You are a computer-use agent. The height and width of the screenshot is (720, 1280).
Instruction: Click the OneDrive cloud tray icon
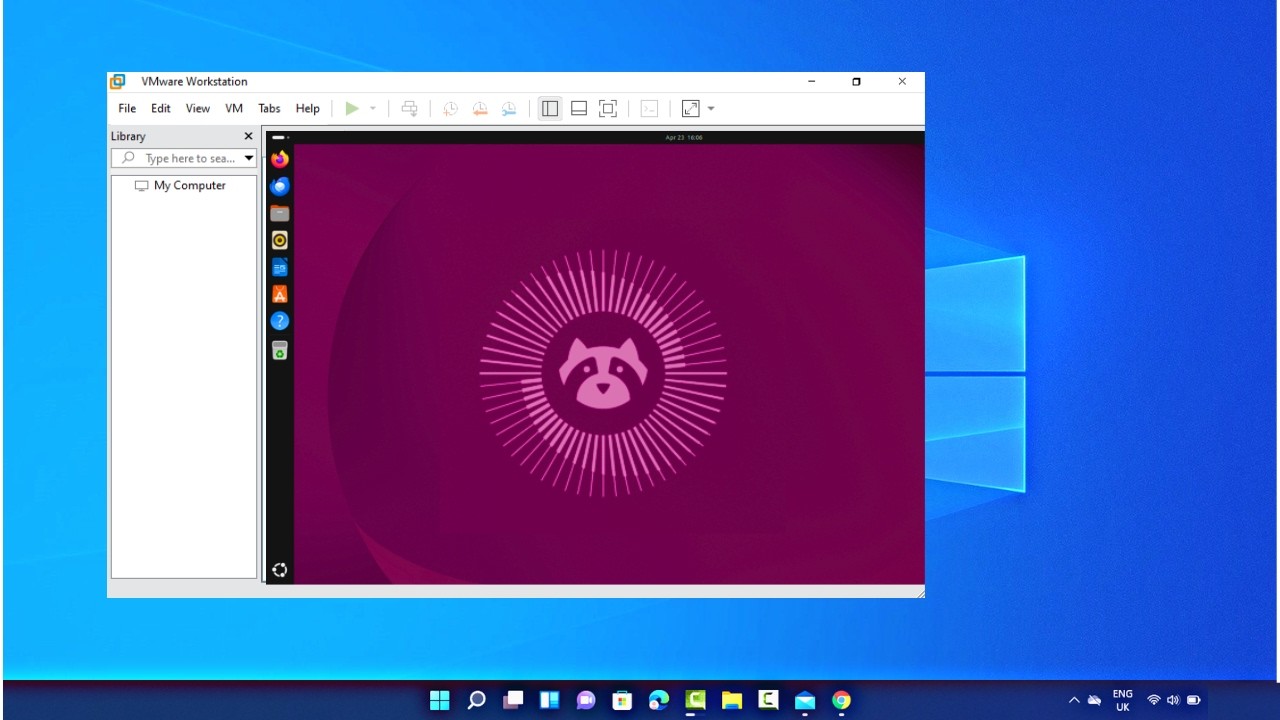pyautogui.click(x=1095, y=700)
